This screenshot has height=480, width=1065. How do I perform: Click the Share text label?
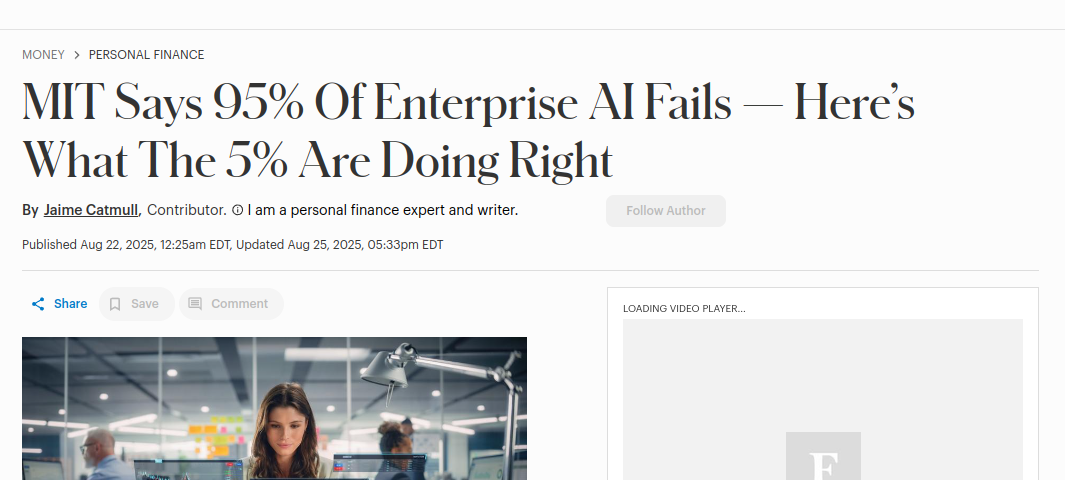71,304
